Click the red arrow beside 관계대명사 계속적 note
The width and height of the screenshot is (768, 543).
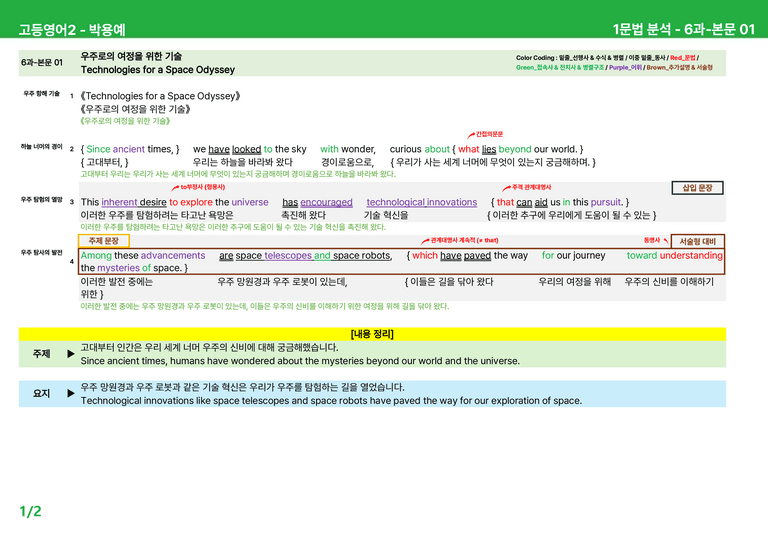(425, 241)
